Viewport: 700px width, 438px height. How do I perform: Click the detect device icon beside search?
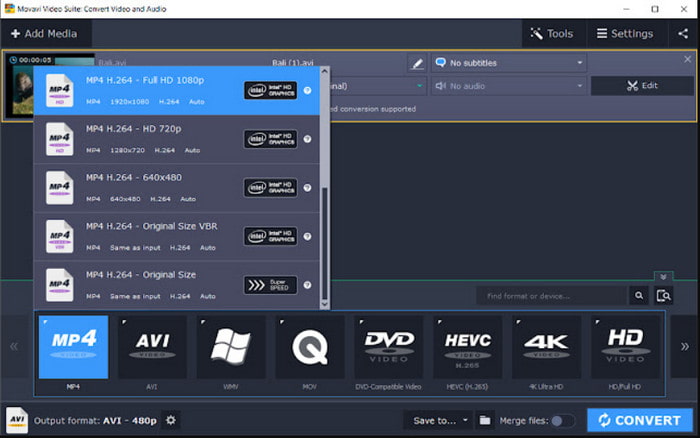[x=664, y=296]
